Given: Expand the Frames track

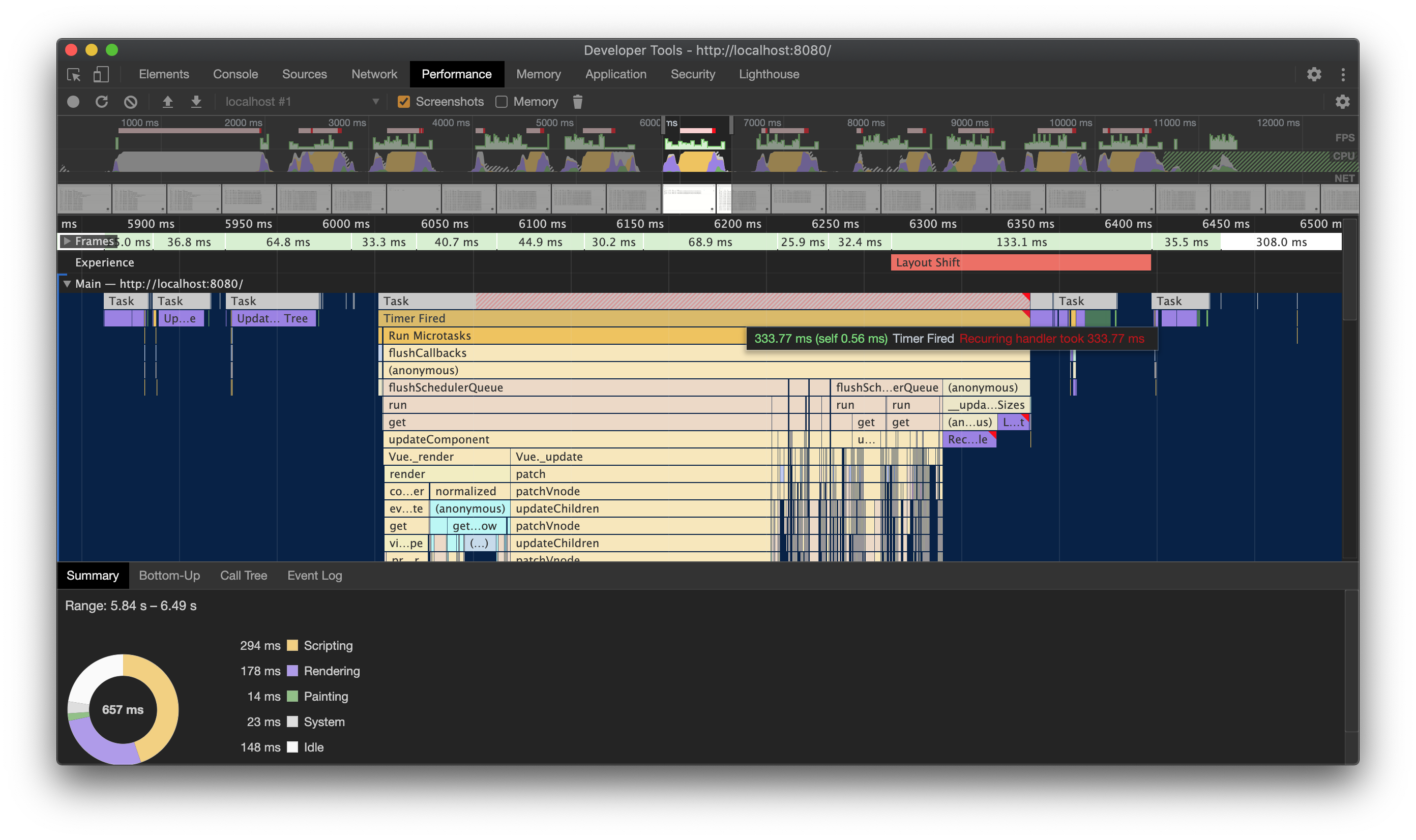Looking at the screenshot, I should [67, 241].
